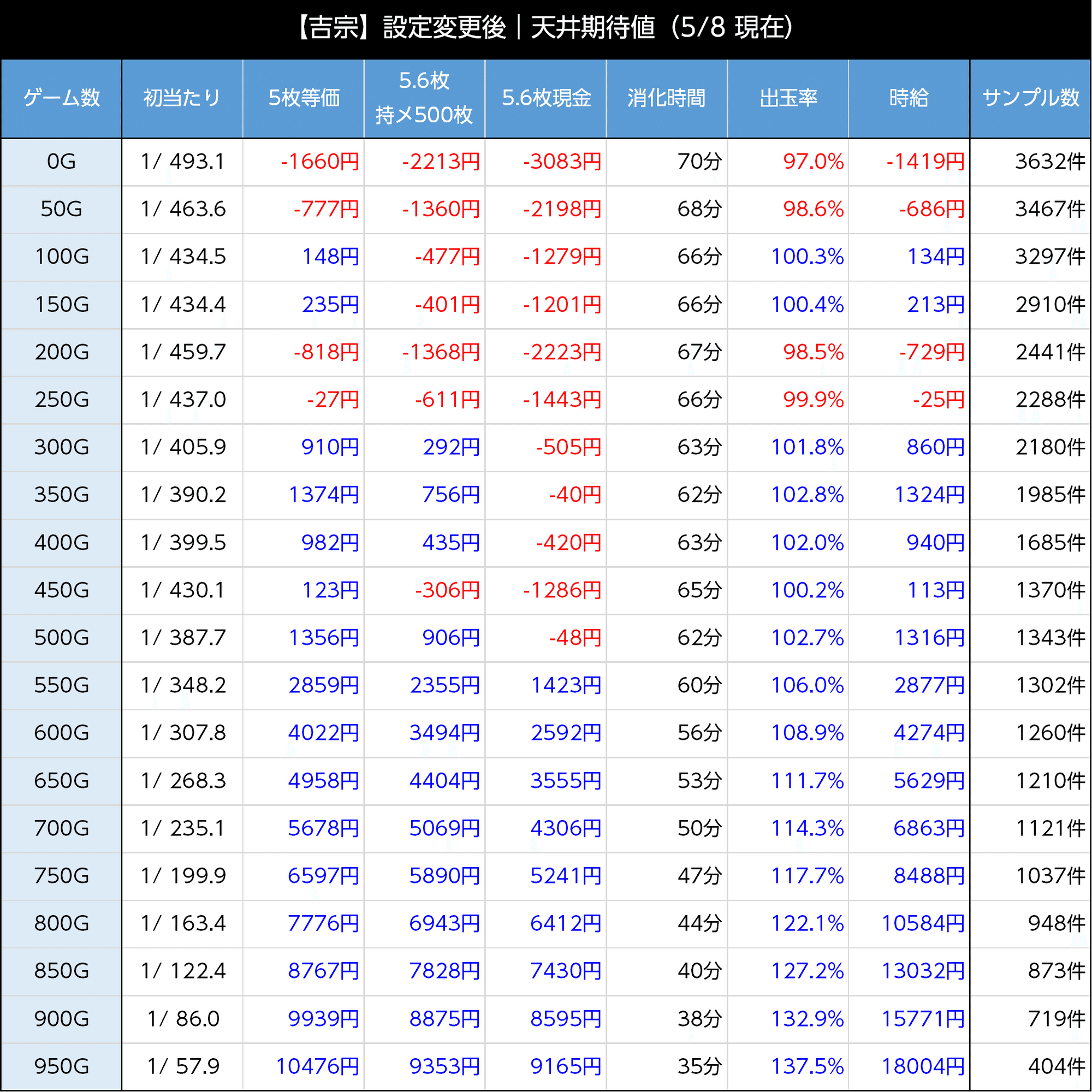Click the サンプル数 column header
This screenshot has width=1092, height=1092.
click(x=1030, y=98)
